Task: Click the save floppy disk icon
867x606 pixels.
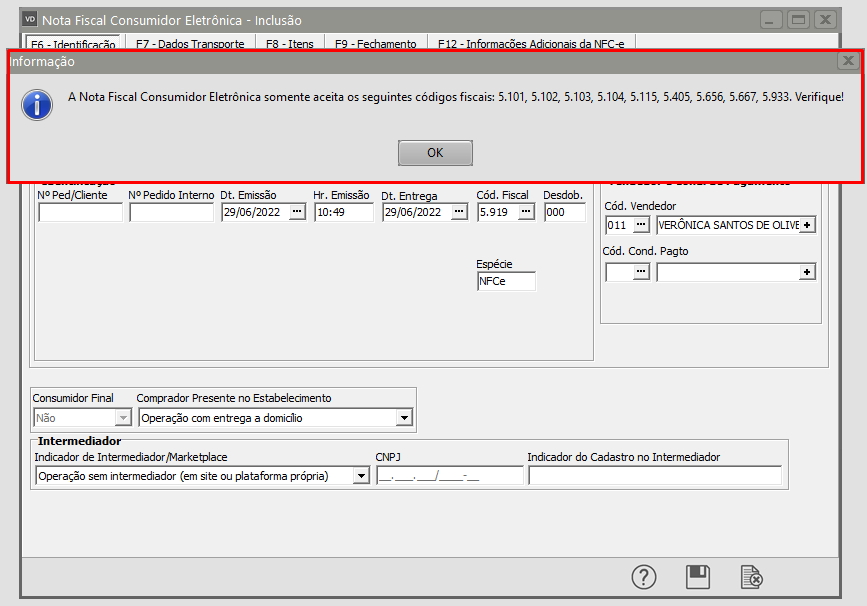Action: coord(697,577)
